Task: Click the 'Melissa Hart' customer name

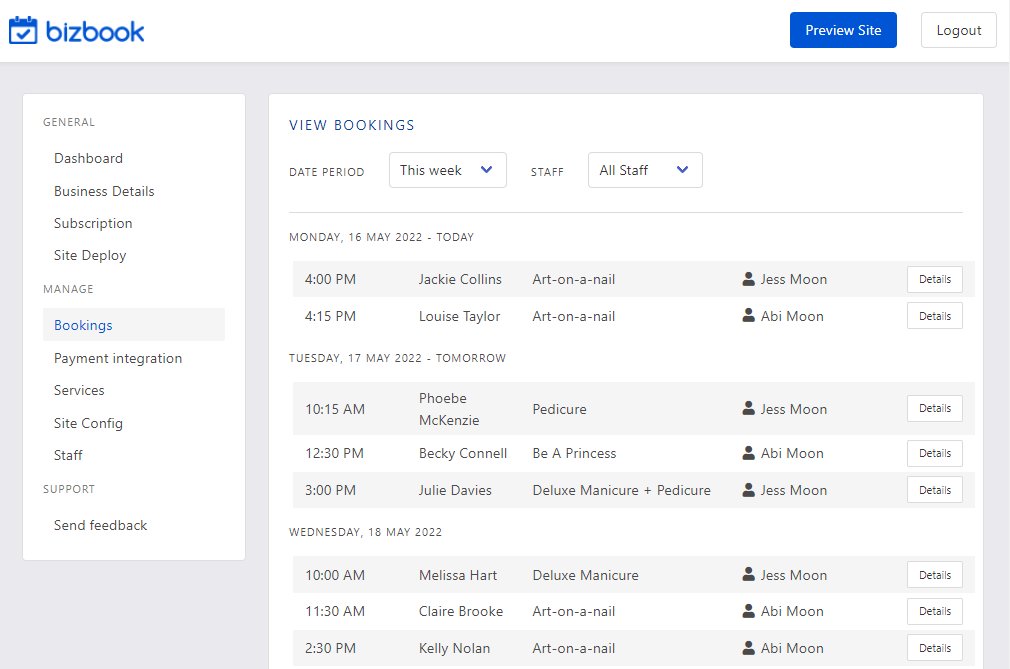Action: pyautogui.click(x=458, y=575)
